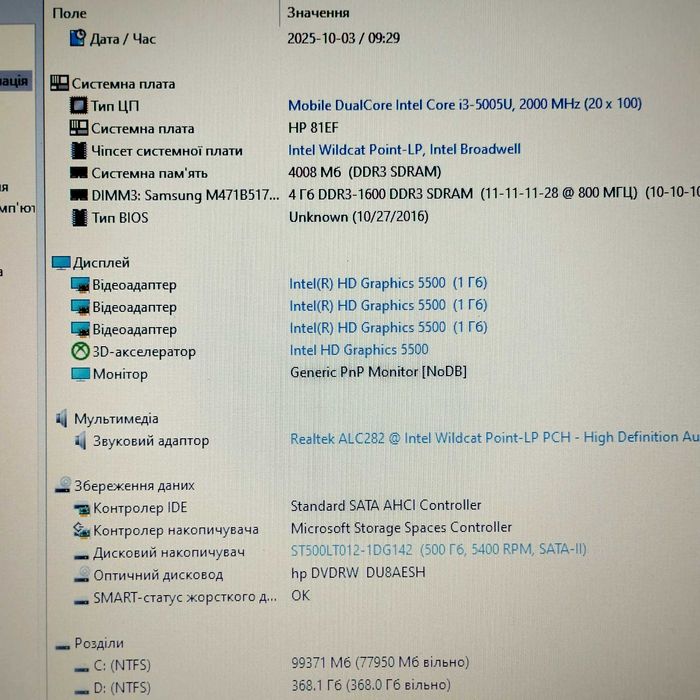Select the Оптичний дисковод label
The height and width of the screenshot is (700, 700).
[158, 575]
